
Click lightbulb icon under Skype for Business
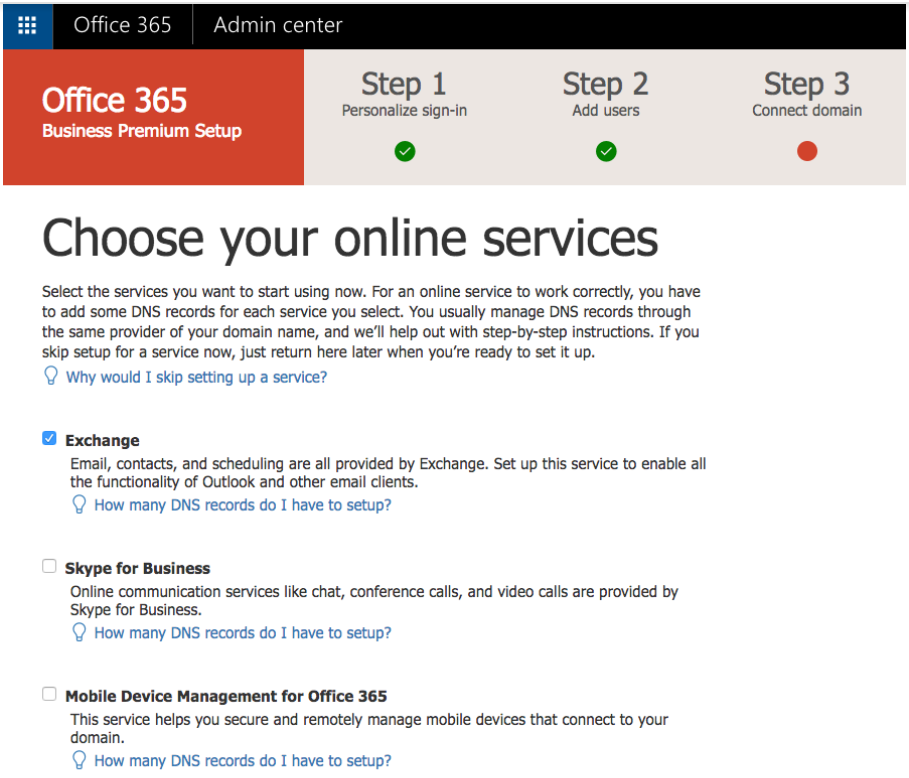pos(79,631)
